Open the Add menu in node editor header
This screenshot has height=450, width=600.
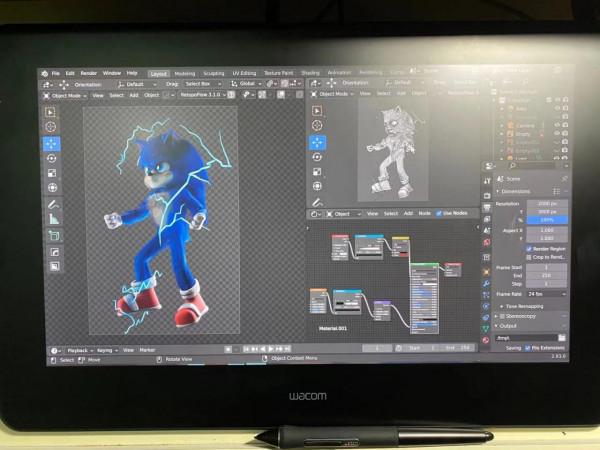click(409, 213)
